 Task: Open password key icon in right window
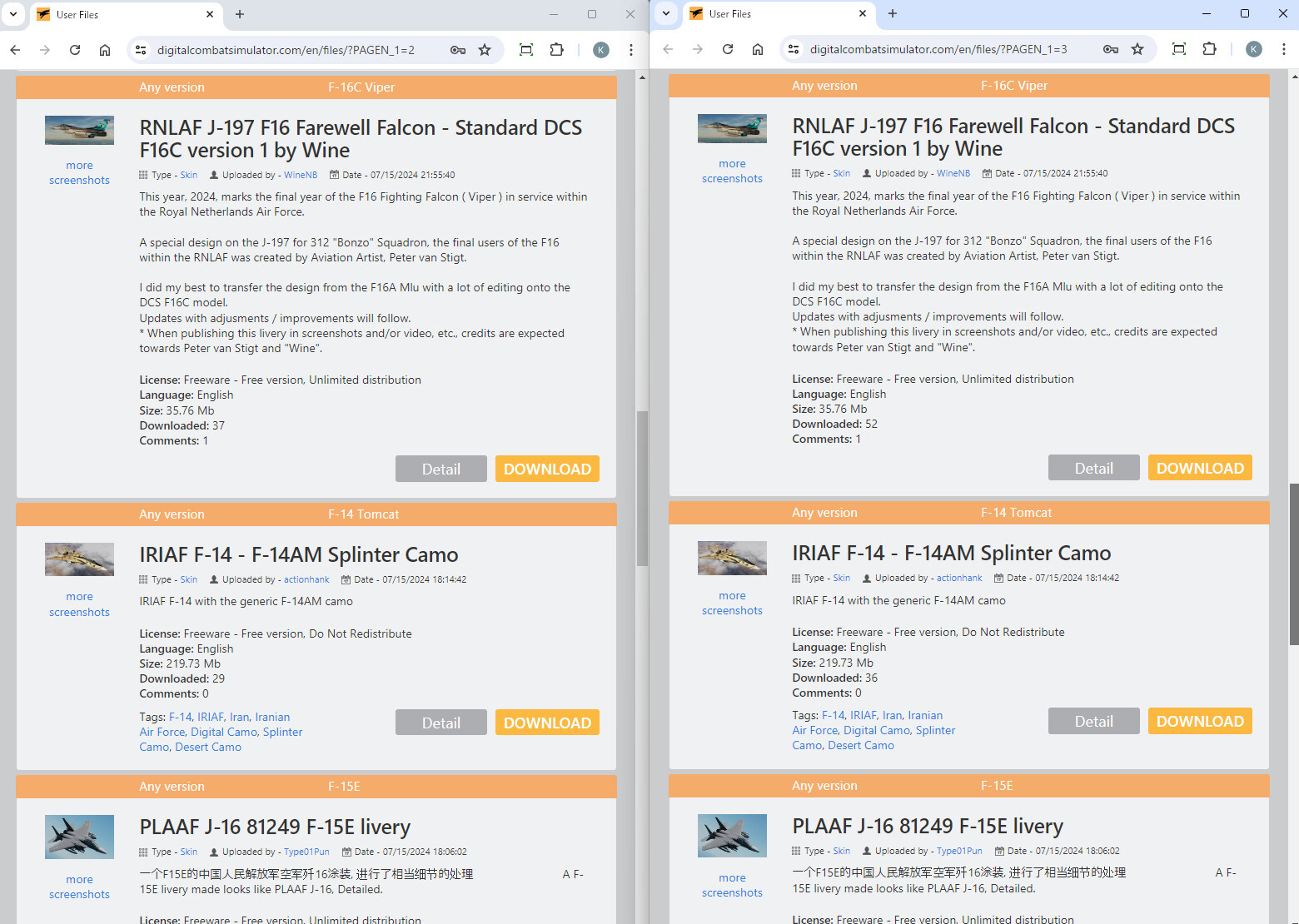click(1111, 49)
